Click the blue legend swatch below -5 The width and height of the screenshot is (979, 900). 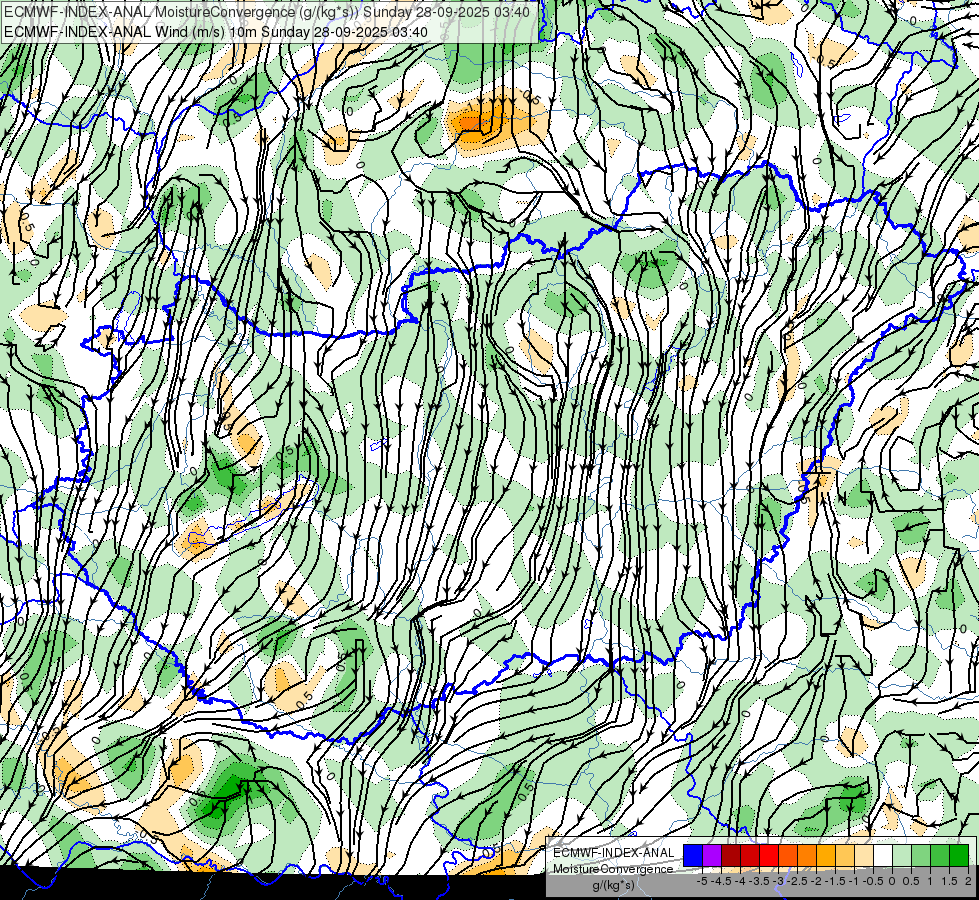click(693, 856)
